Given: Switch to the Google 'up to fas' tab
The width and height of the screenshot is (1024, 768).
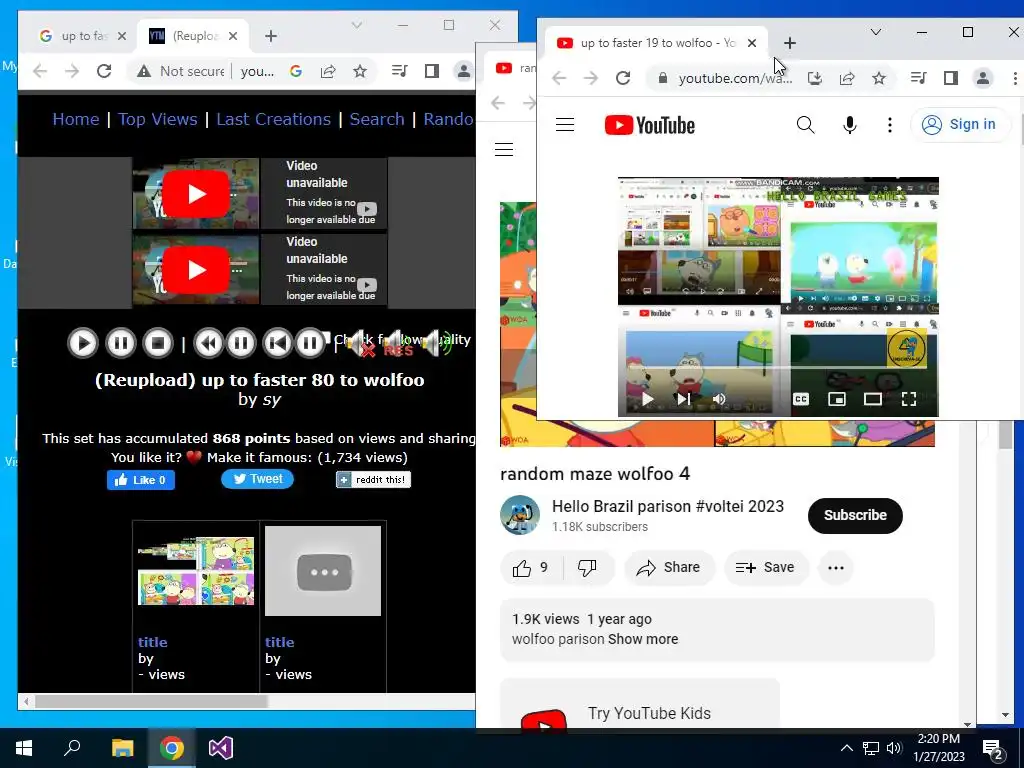Looking at the screenshot, I should [82, 36].
